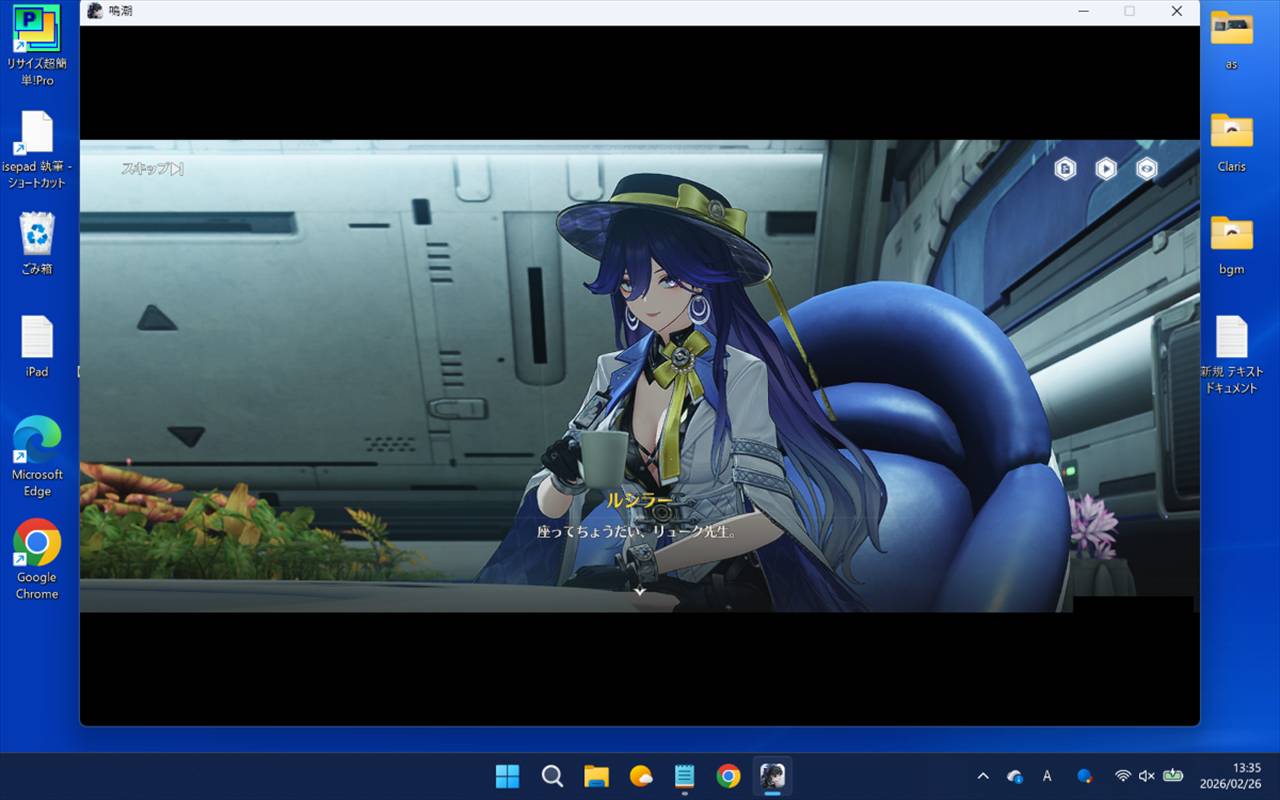Open the OneDrive tray icon
The height and width of the screenshot is (800, 1280).
(1015, 776)
